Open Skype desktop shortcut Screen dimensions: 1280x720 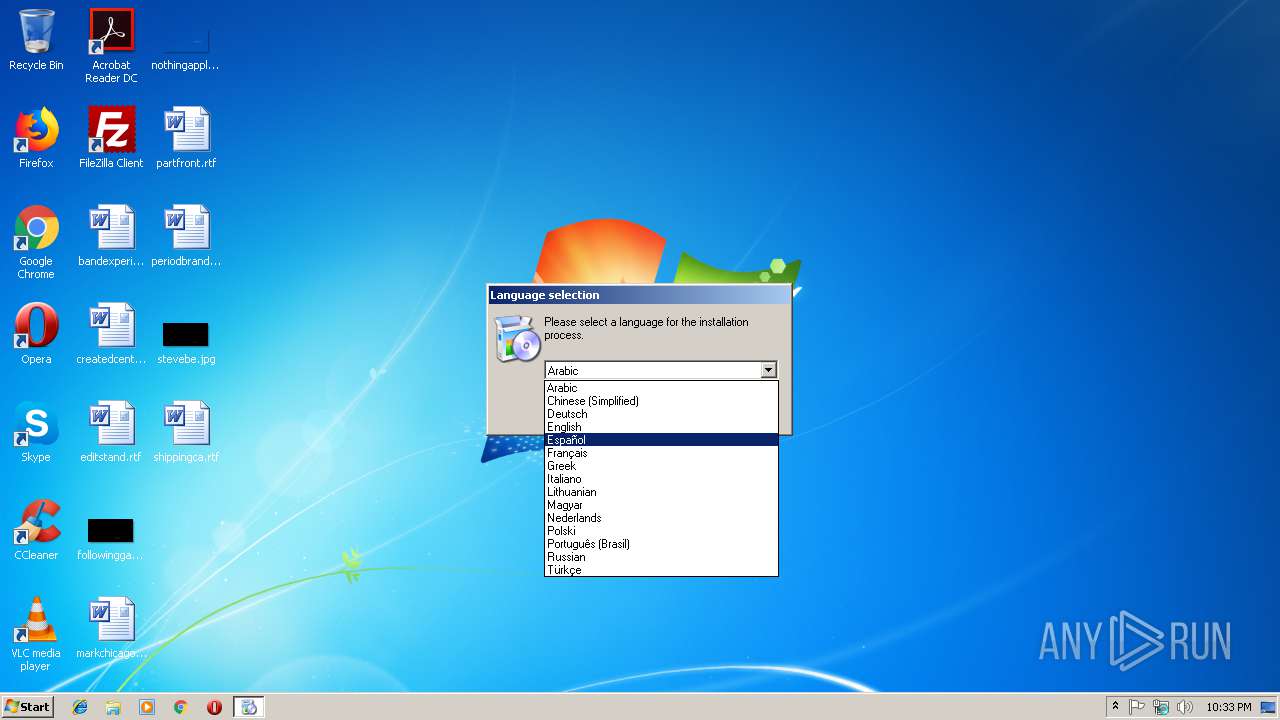pos(36,432)
